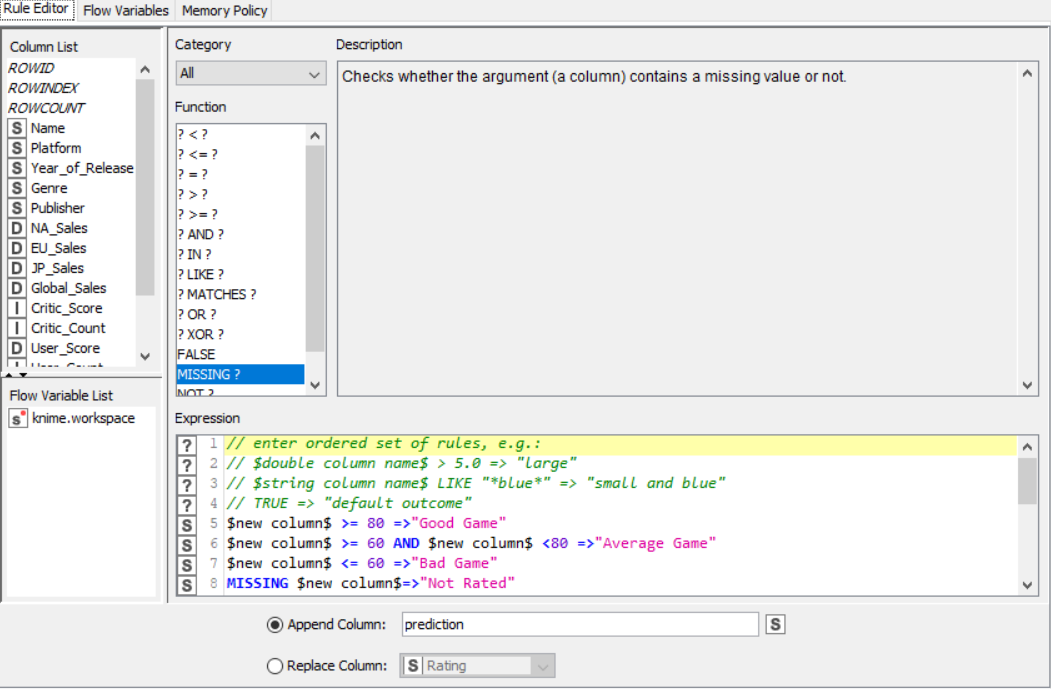Select the ? AND ? function
The image size is (1051, 689).
click(x=240, y=235)
